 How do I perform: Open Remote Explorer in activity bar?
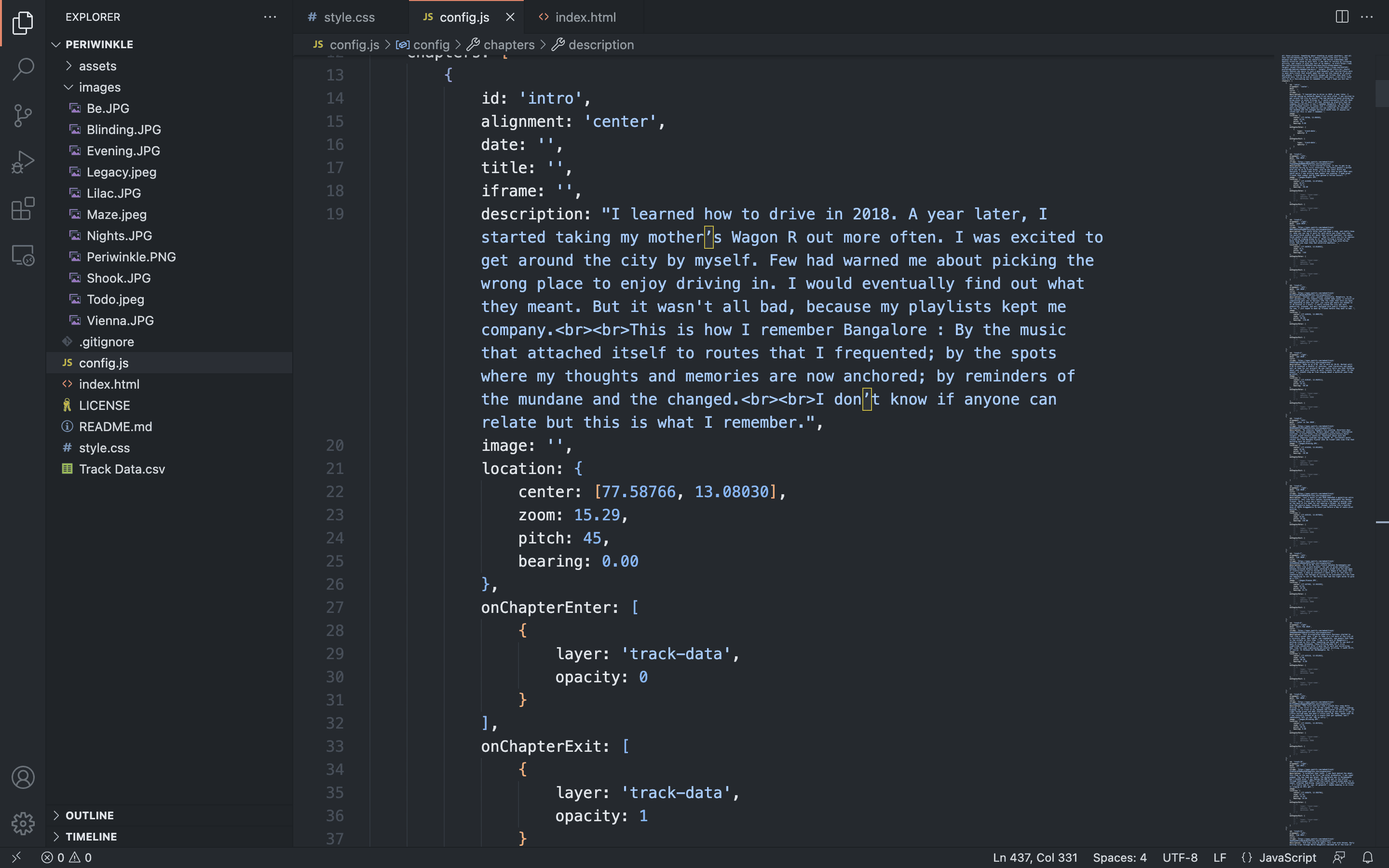pos(23,255)
